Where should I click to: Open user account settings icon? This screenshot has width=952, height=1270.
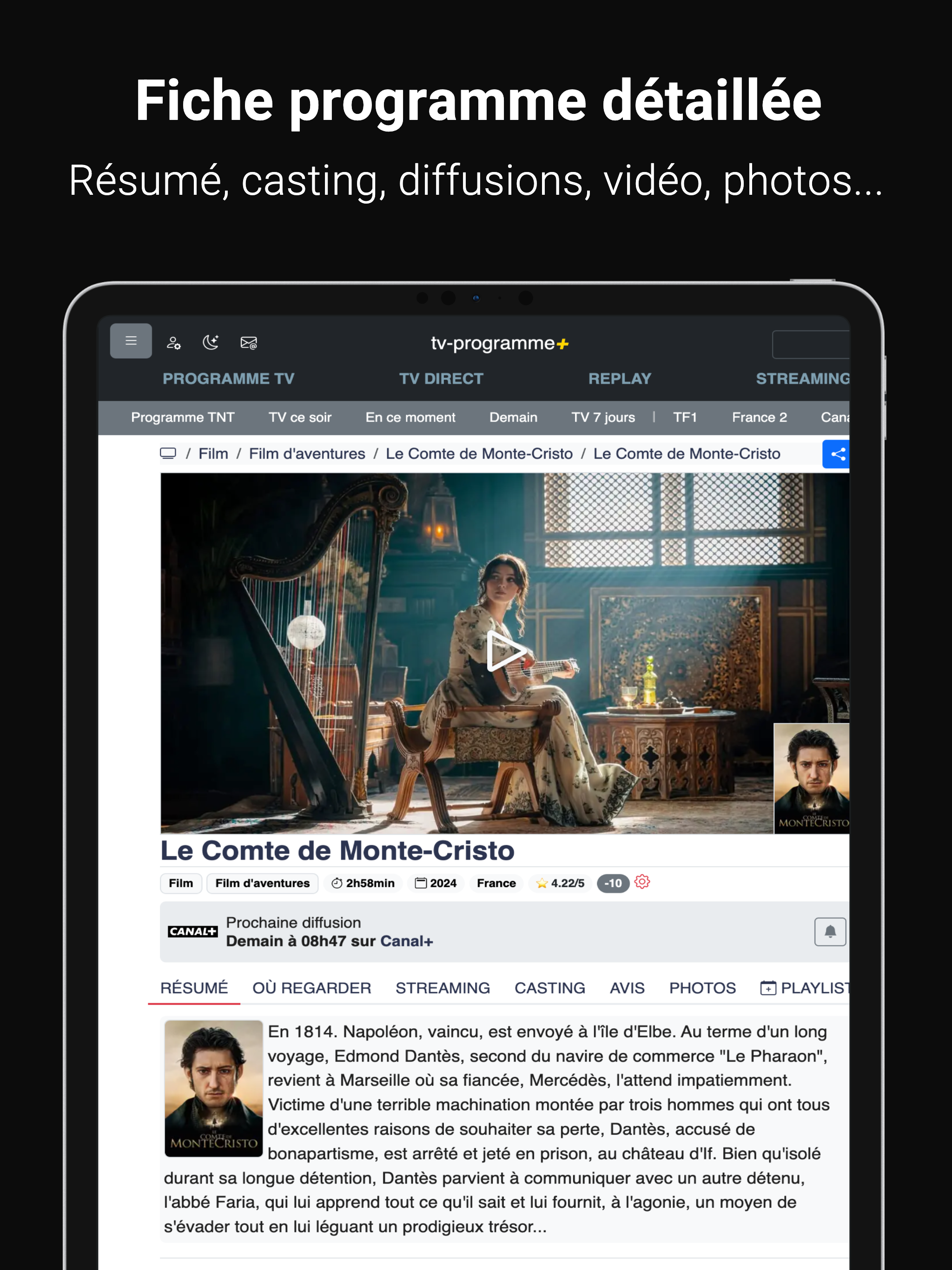click(x=173, y=343)
